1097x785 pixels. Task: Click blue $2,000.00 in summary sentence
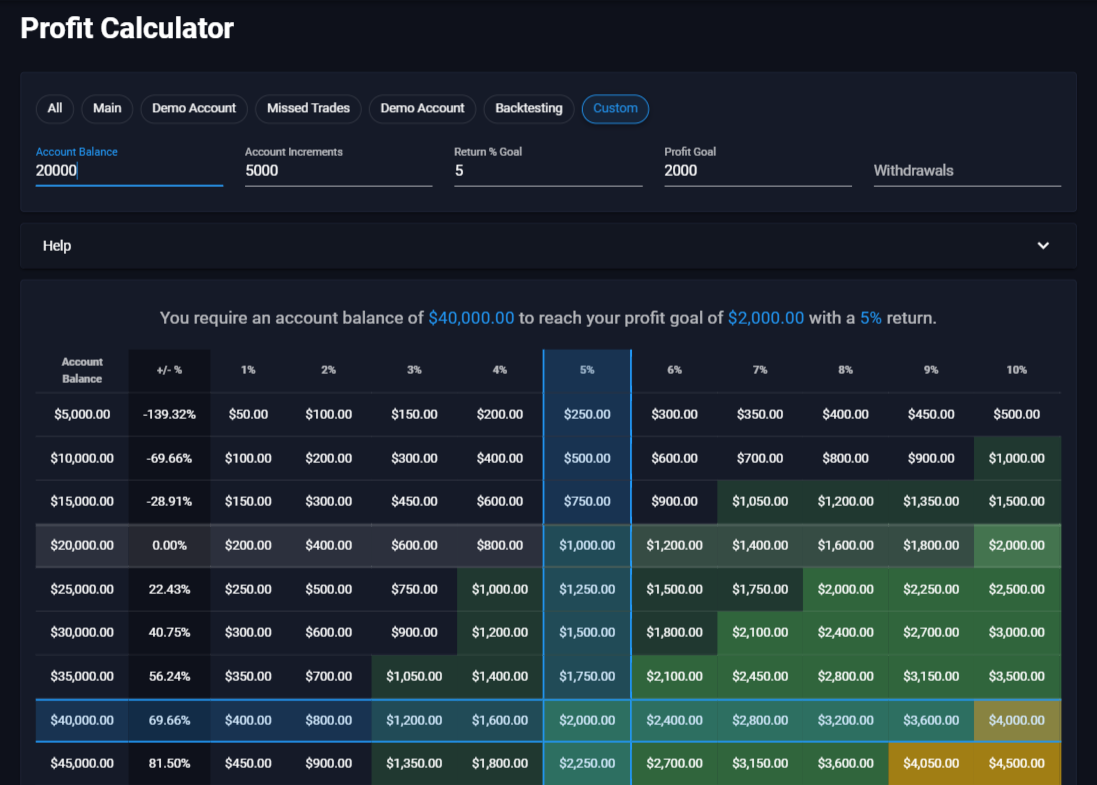pos(765,318)
